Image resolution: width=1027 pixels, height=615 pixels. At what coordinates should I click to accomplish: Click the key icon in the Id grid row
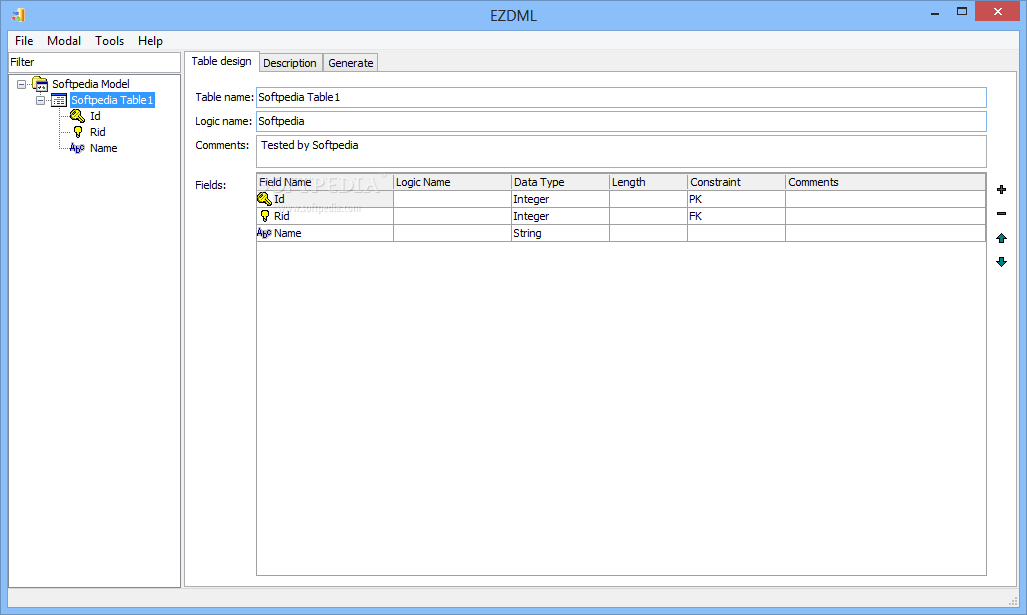click(264, 198)
